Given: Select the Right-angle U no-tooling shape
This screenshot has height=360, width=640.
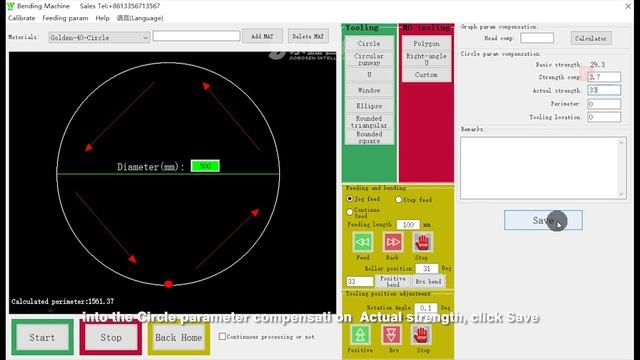Looking at the screenshot, I should tap(426, 59).
